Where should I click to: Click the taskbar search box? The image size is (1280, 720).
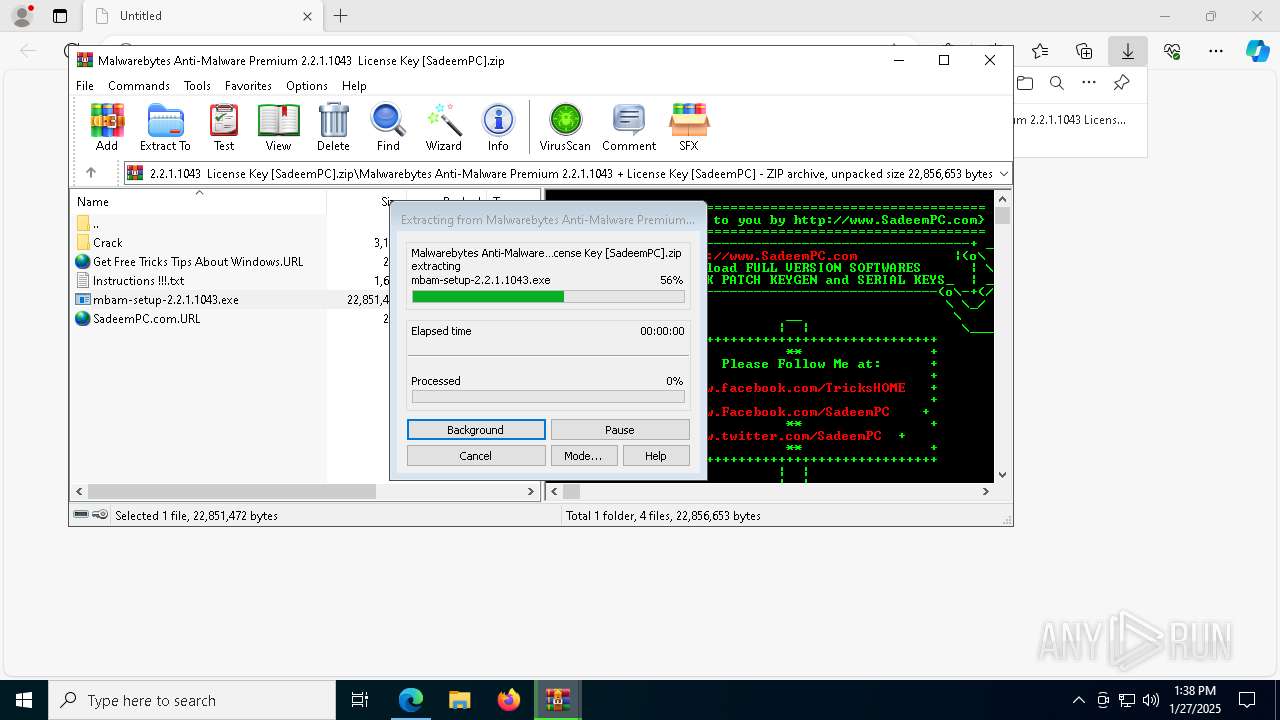[x=192, y=700]
